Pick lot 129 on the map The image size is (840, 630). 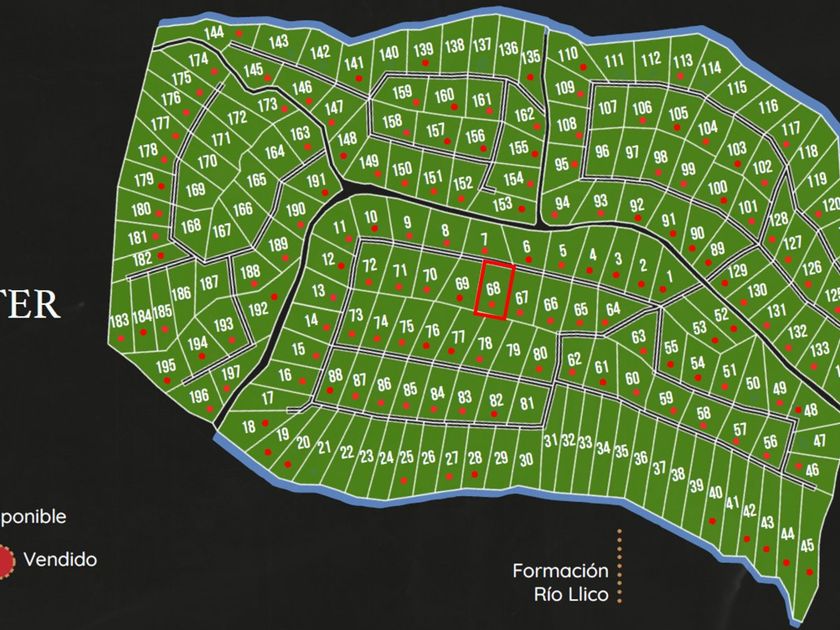(738, 269)
